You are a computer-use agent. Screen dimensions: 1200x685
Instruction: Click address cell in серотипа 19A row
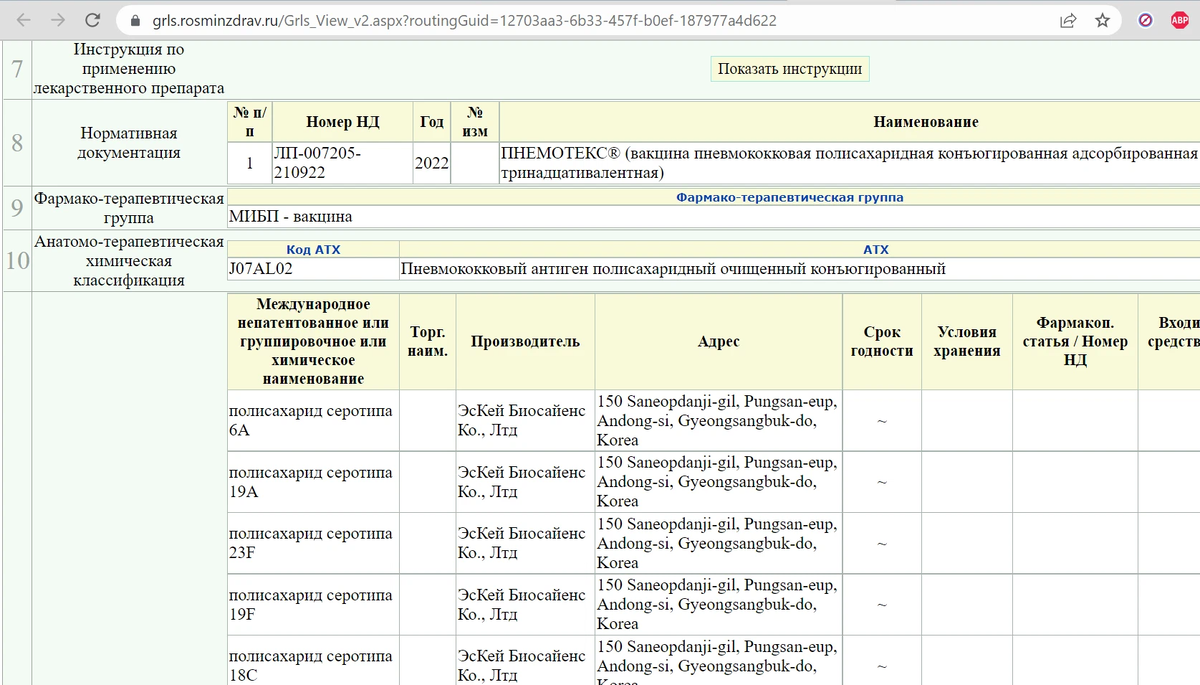click(718, 482)
